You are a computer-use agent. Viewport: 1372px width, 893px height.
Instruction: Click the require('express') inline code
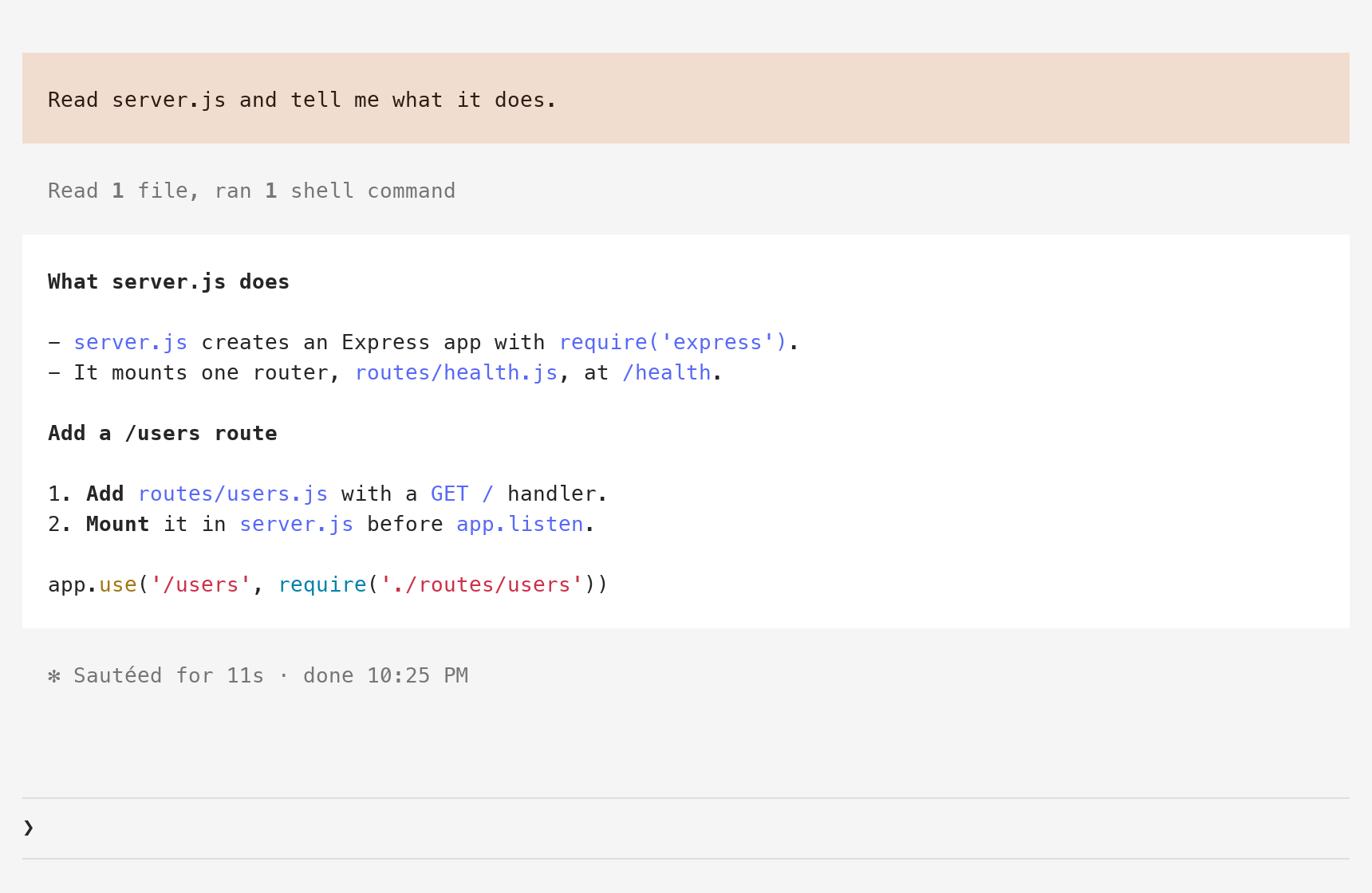(x=673, y=343)
